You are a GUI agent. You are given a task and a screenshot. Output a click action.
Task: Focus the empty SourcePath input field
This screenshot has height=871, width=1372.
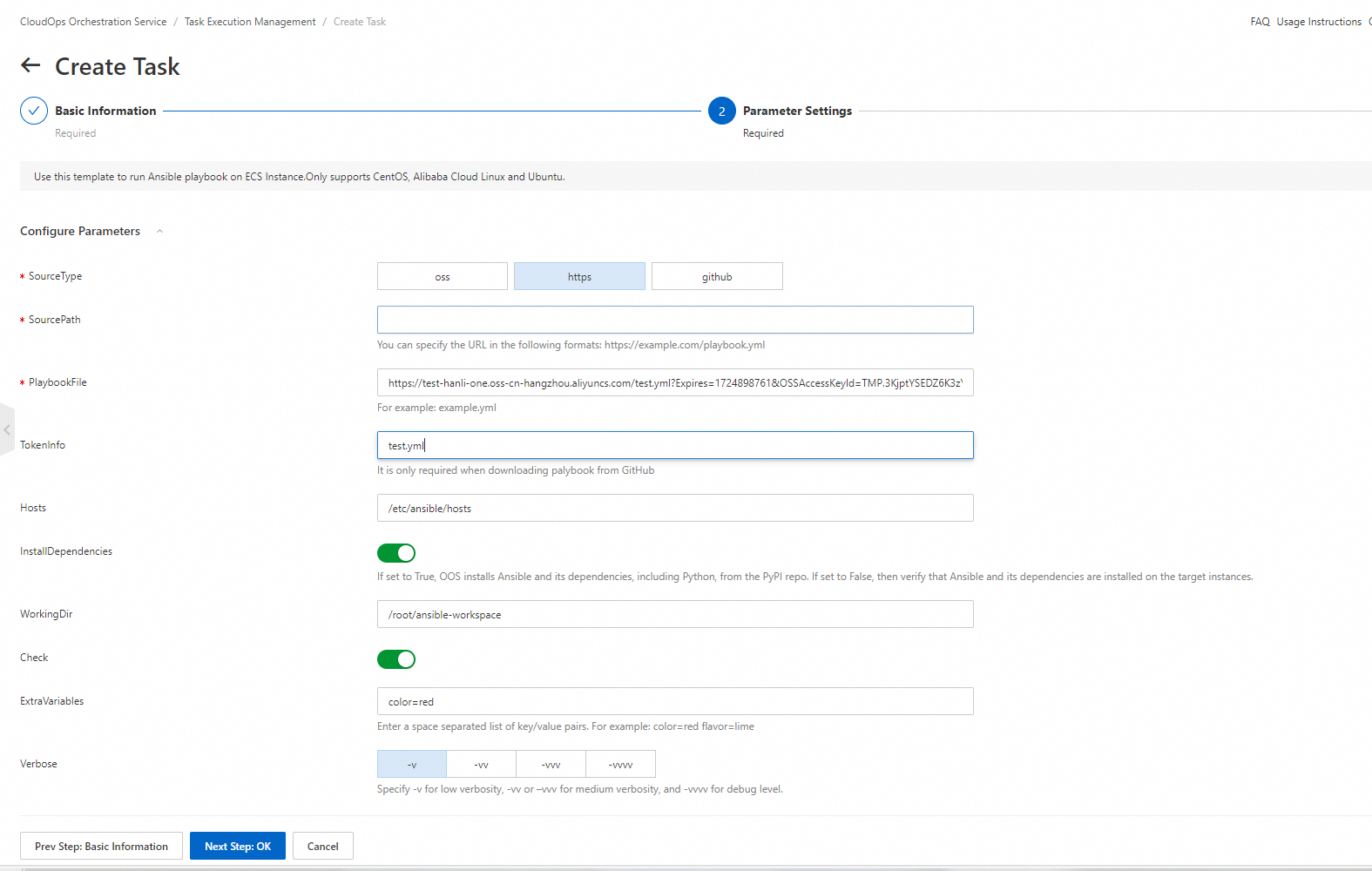click(675, 320)
